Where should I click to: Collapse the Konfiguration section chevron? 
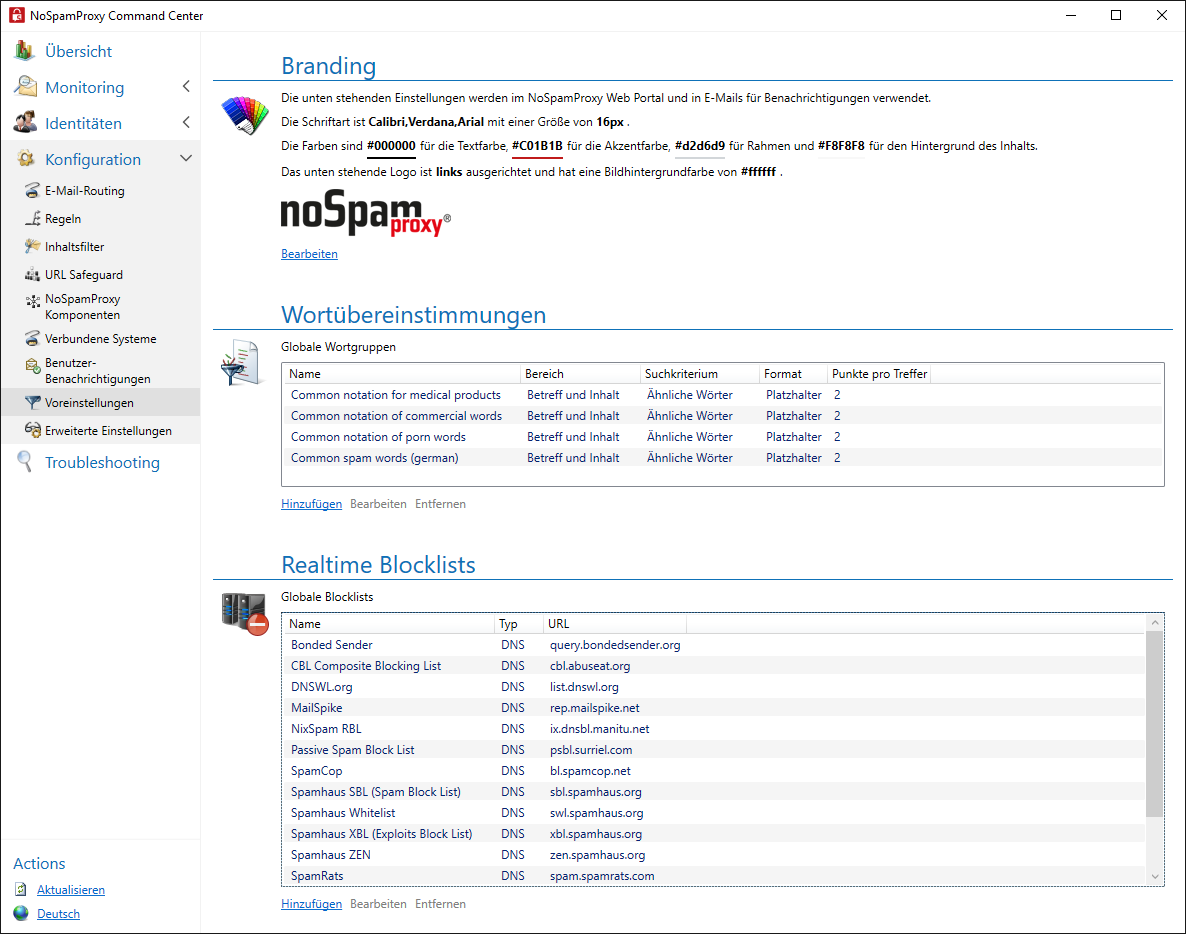pyautogui.click(x=186, y=158)
